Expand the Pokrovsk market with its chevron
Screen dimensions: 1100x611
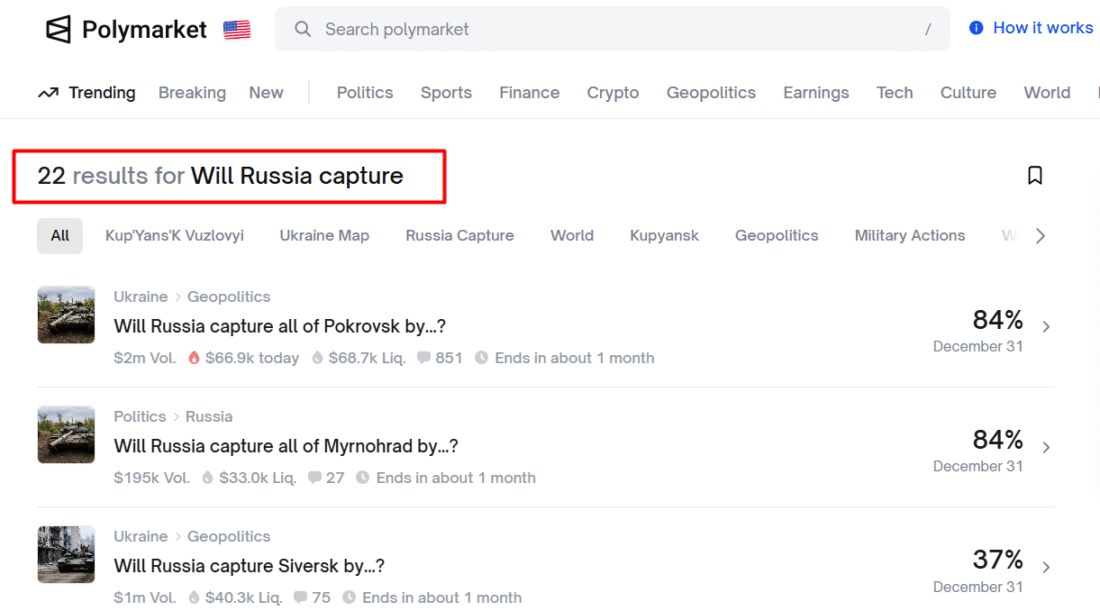(x=1046, y=327)
